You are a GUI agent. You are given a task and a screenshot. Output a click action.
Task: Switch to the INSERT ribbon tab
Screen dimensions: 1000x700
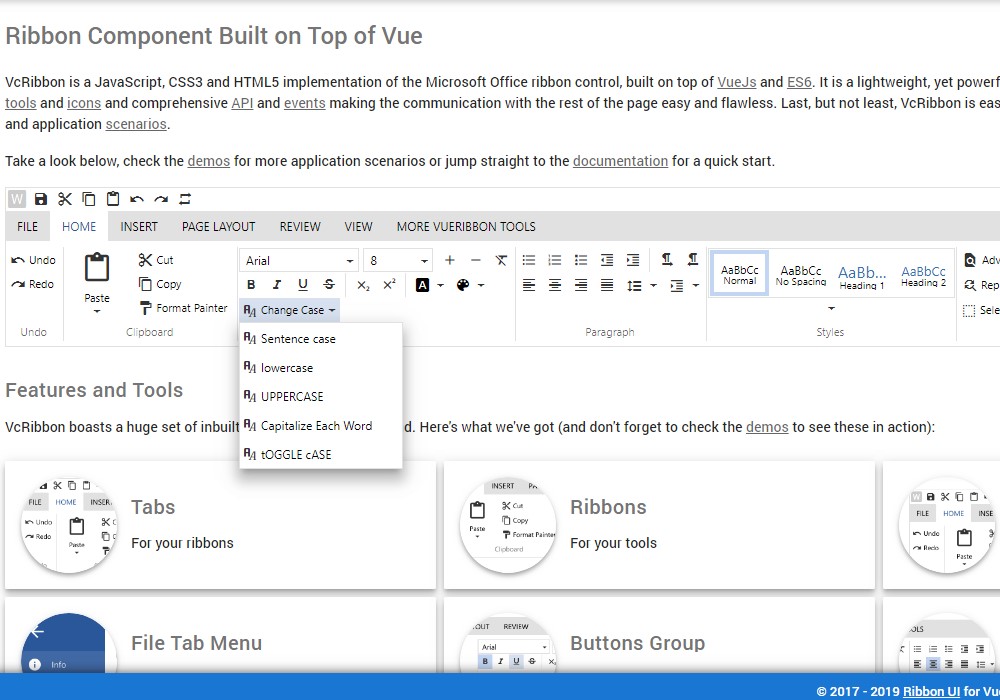tap(138, 226)
